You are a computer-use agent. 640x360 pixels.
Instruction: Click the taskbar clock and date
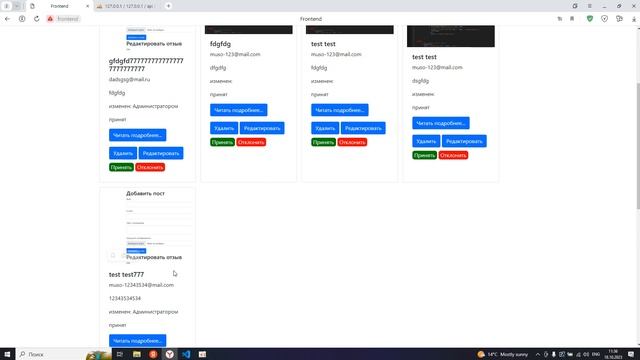point(613,354)
